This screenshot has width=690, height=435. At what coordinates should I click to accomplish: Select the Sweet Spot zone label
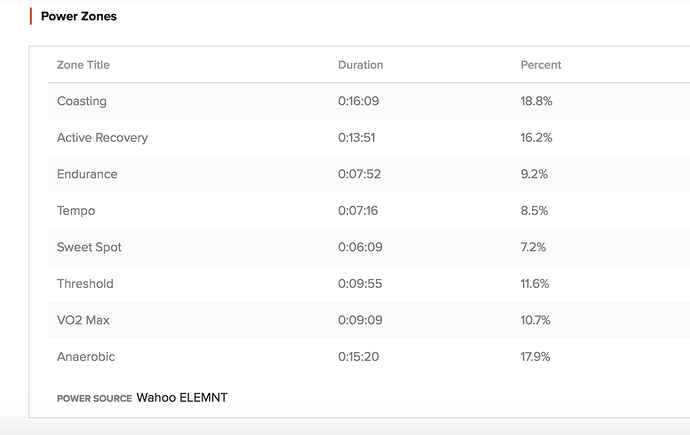(89, 247)
